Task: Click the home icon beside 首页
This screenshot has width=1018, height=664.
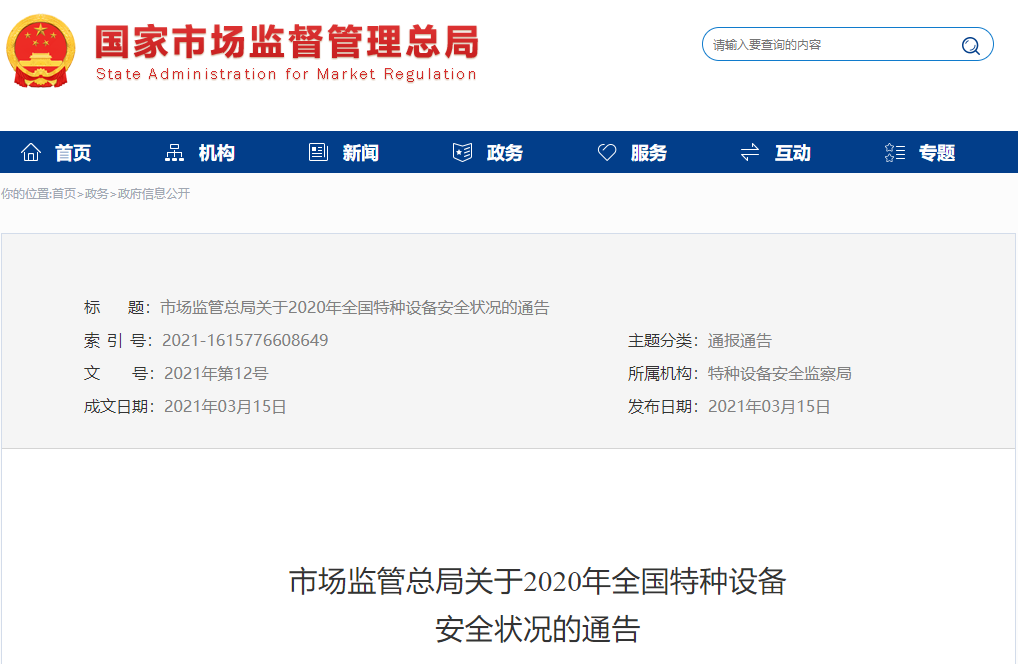Action: point(31,153)
